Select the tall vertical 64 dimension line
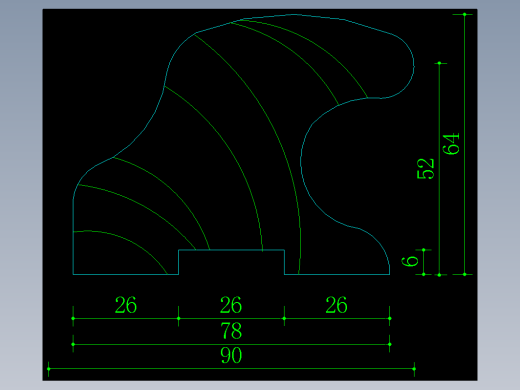The width and height of the screenshot is (520, 390). coord(464,144)
